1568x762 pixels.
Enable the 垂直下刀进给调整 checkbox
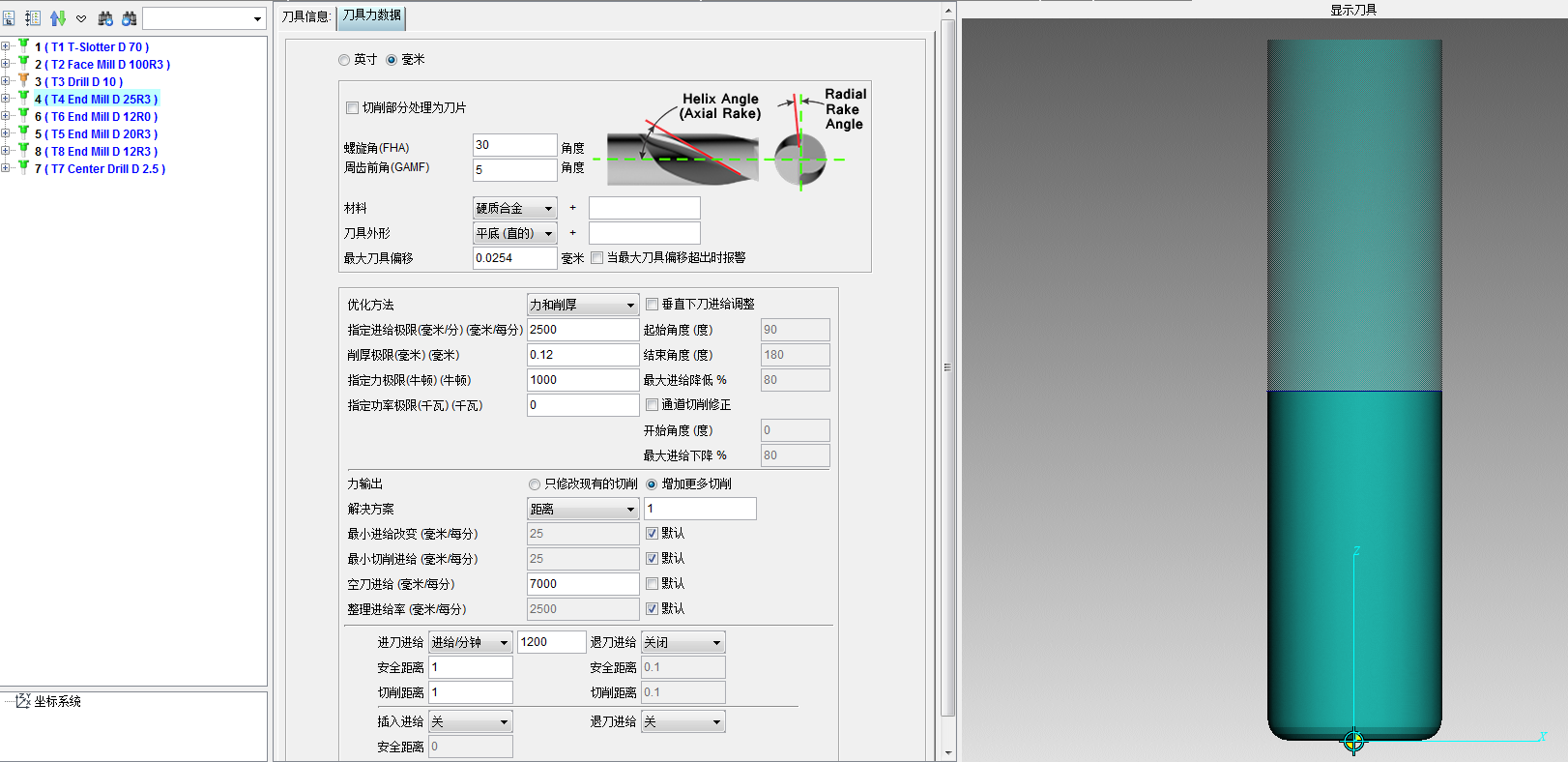652,305
